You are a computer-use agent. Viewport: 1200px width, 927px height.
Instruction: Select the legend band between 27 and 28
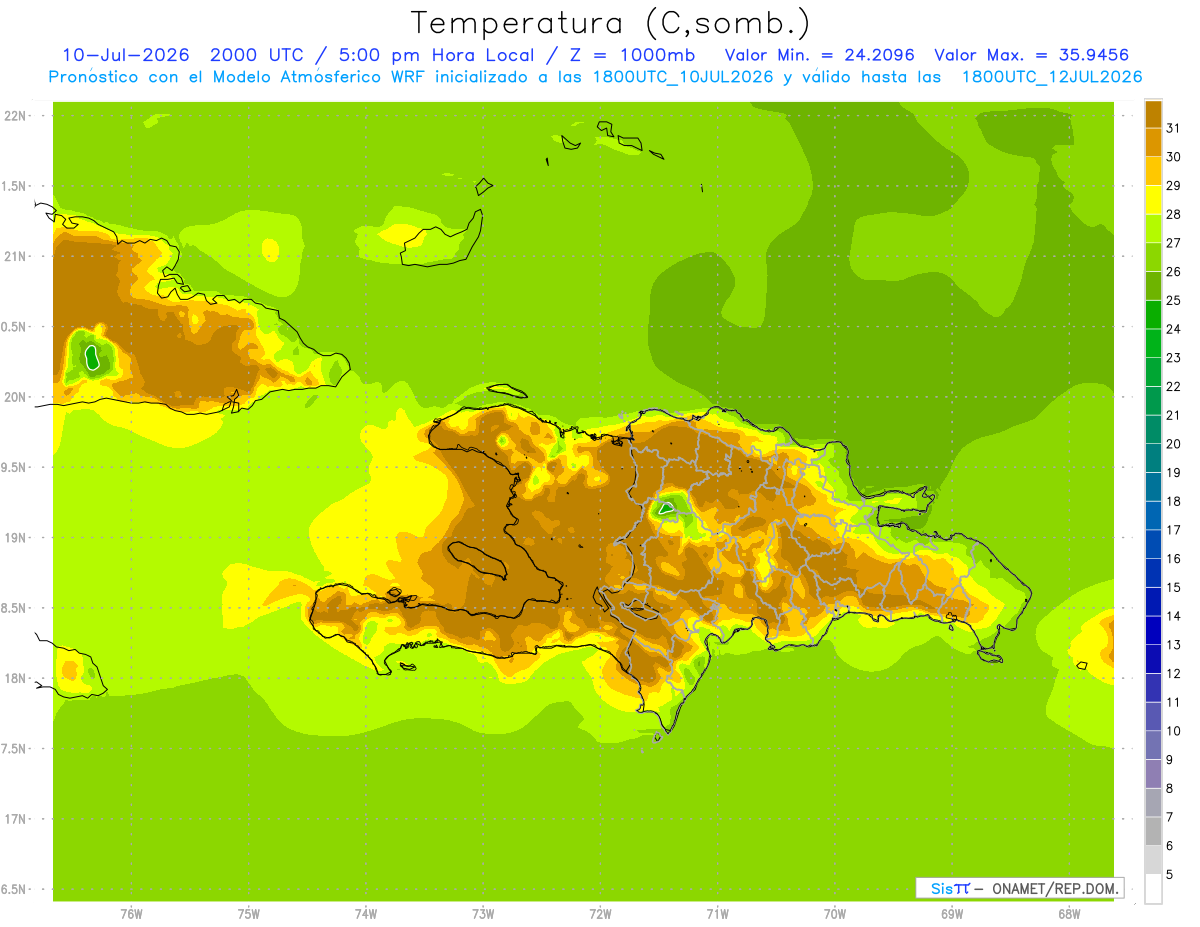pyautogui.click(x=1153, y=227)
